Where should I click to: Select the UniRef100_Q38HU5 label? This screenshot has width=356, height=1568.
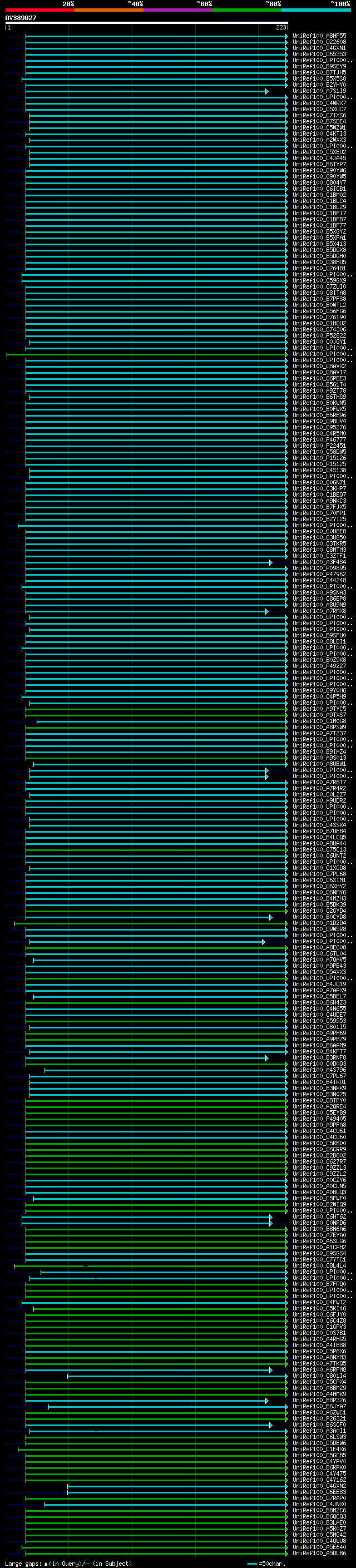tap(319, 263)
